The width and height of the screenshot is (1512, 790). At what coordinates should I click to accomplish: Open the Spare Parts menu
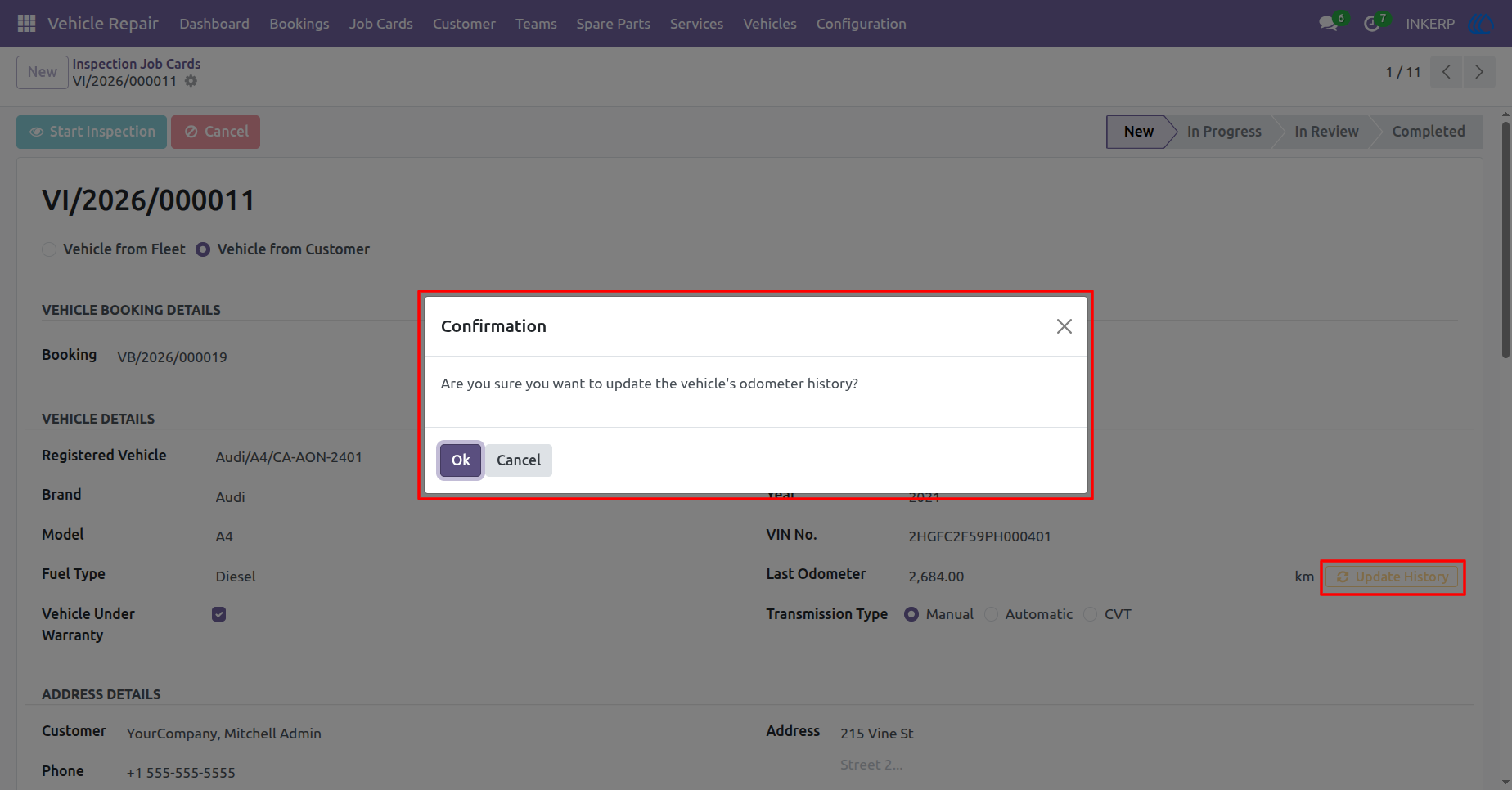613,24
